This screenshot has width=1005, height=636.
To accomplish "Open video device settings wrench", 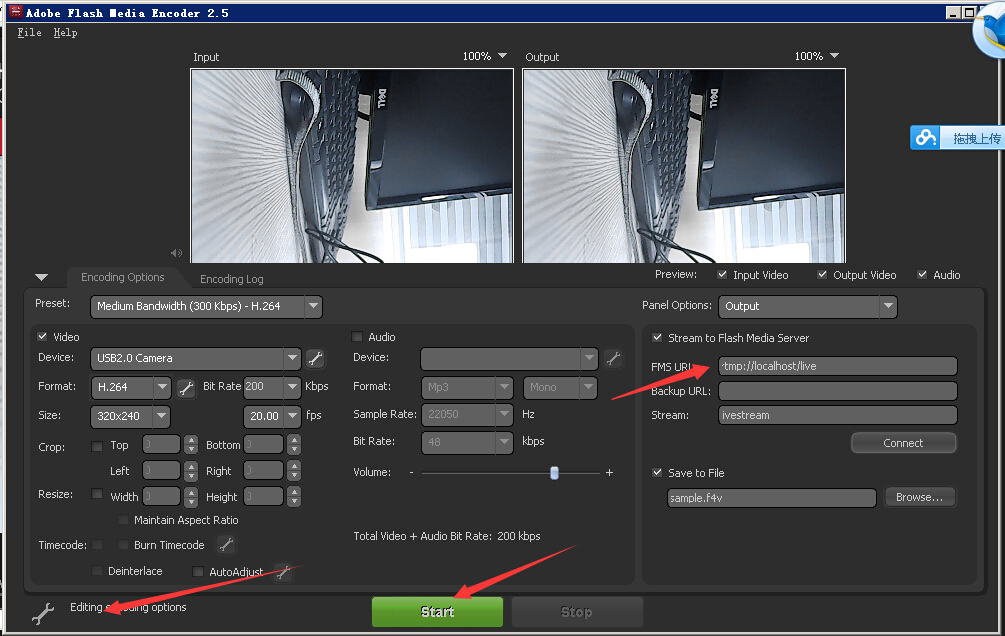I will tap(315, 358).
